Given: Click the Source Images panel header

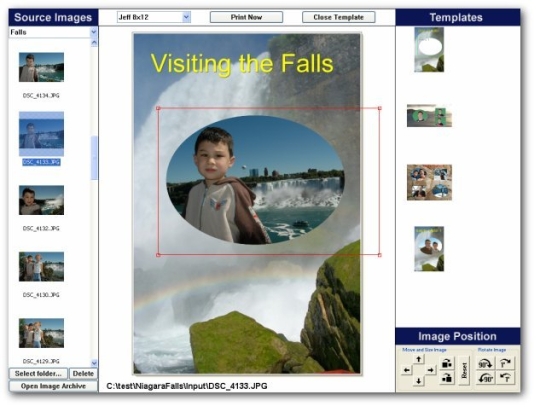Looking at the screenshot, I should pos(53,17).
